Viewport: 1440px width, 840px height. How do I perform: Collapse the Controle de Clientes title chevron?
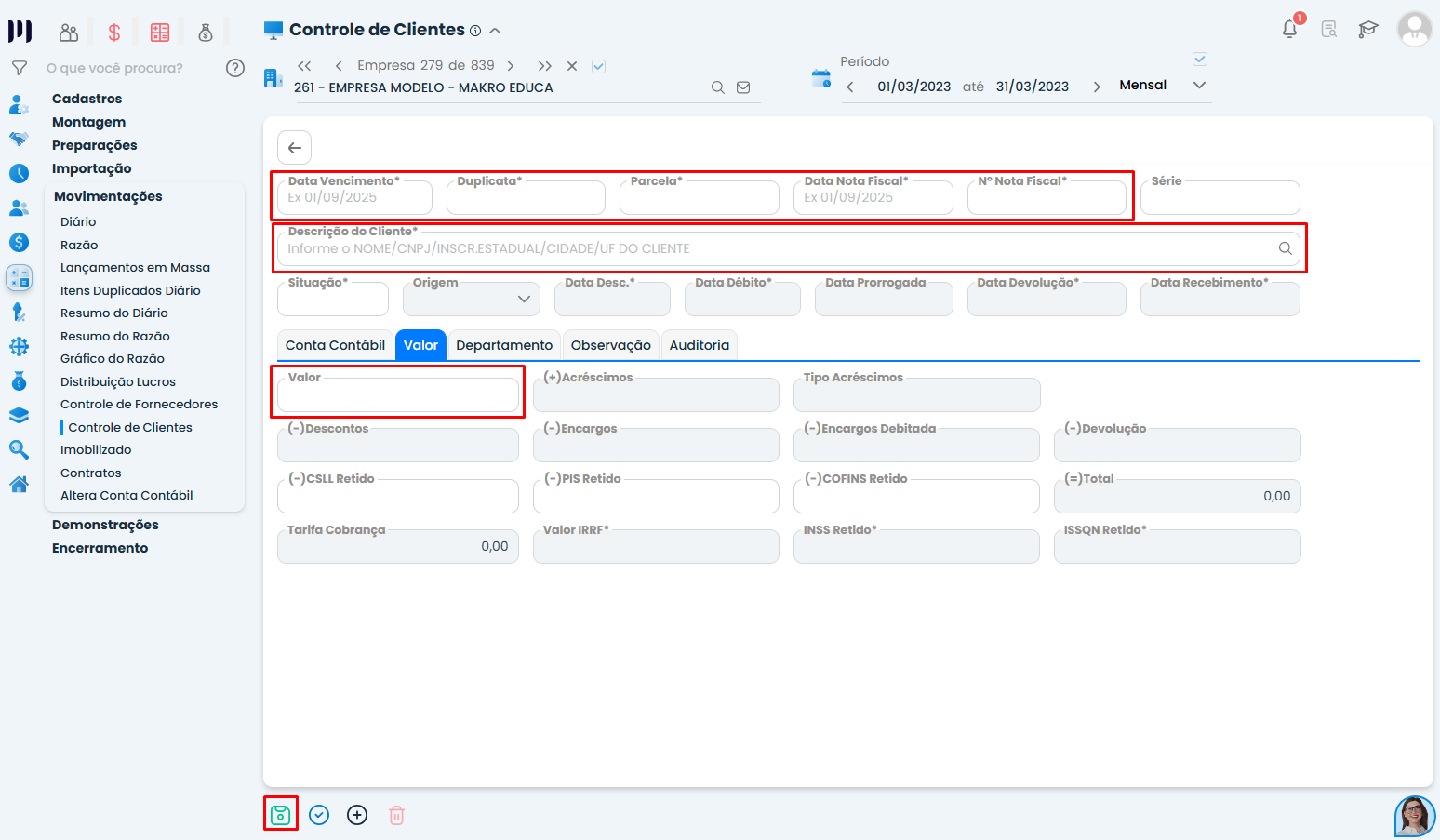[495, 31]
